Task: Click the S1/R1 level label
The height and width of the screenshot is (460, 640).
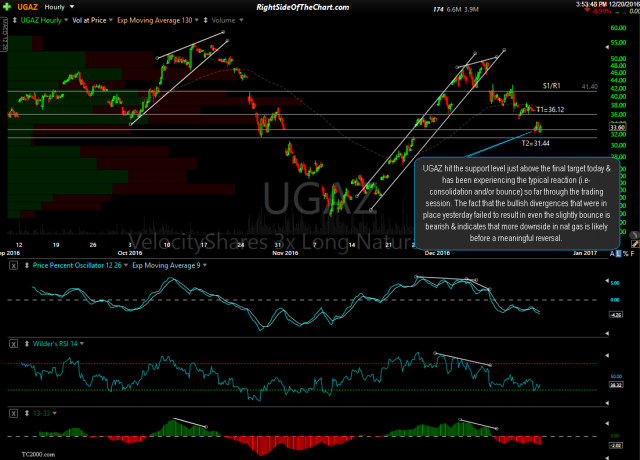Action: 551,86
